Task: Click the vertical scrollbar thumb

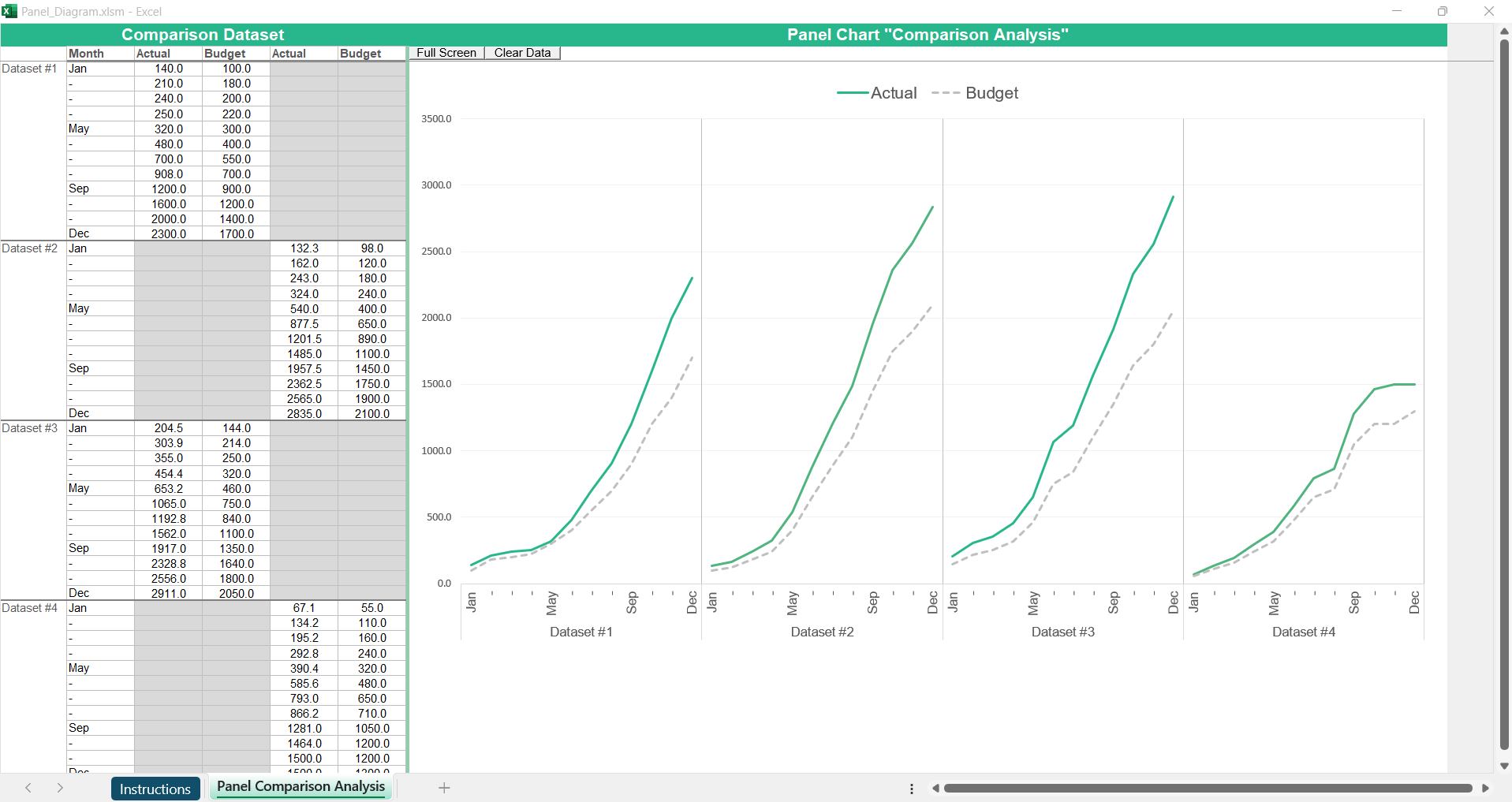Action: (1504, 394)
